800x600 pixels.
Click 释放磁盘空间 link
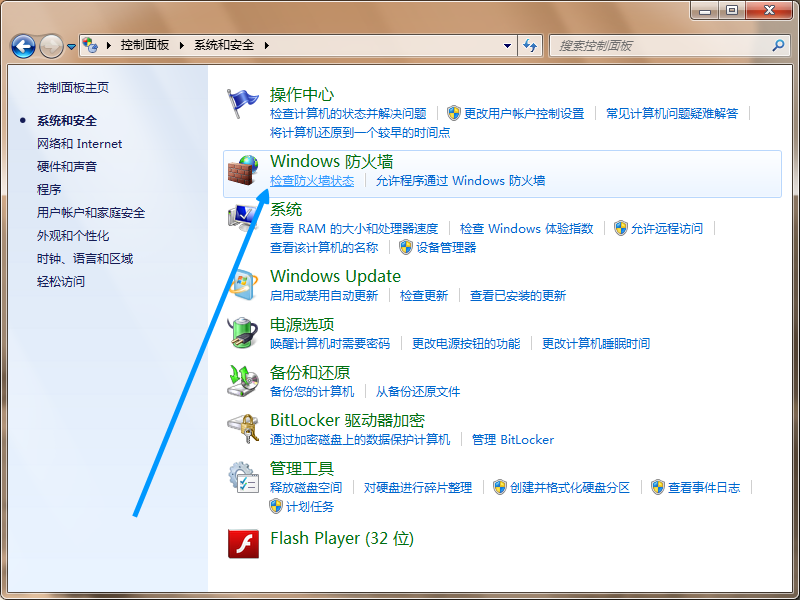tap(306, 487)
